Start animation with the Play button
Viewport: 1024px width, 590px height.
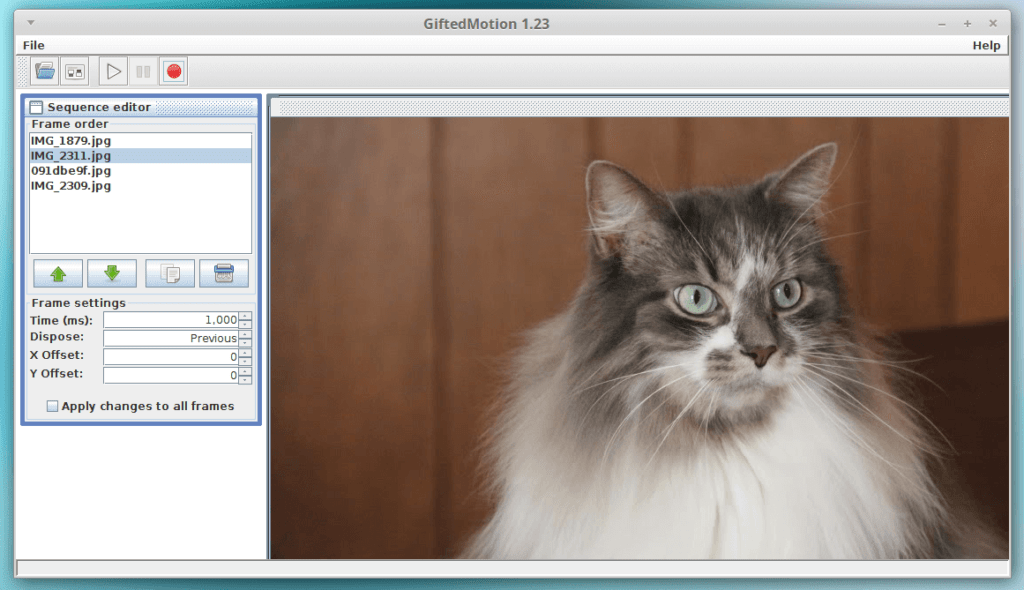click(x=113, y=71)
